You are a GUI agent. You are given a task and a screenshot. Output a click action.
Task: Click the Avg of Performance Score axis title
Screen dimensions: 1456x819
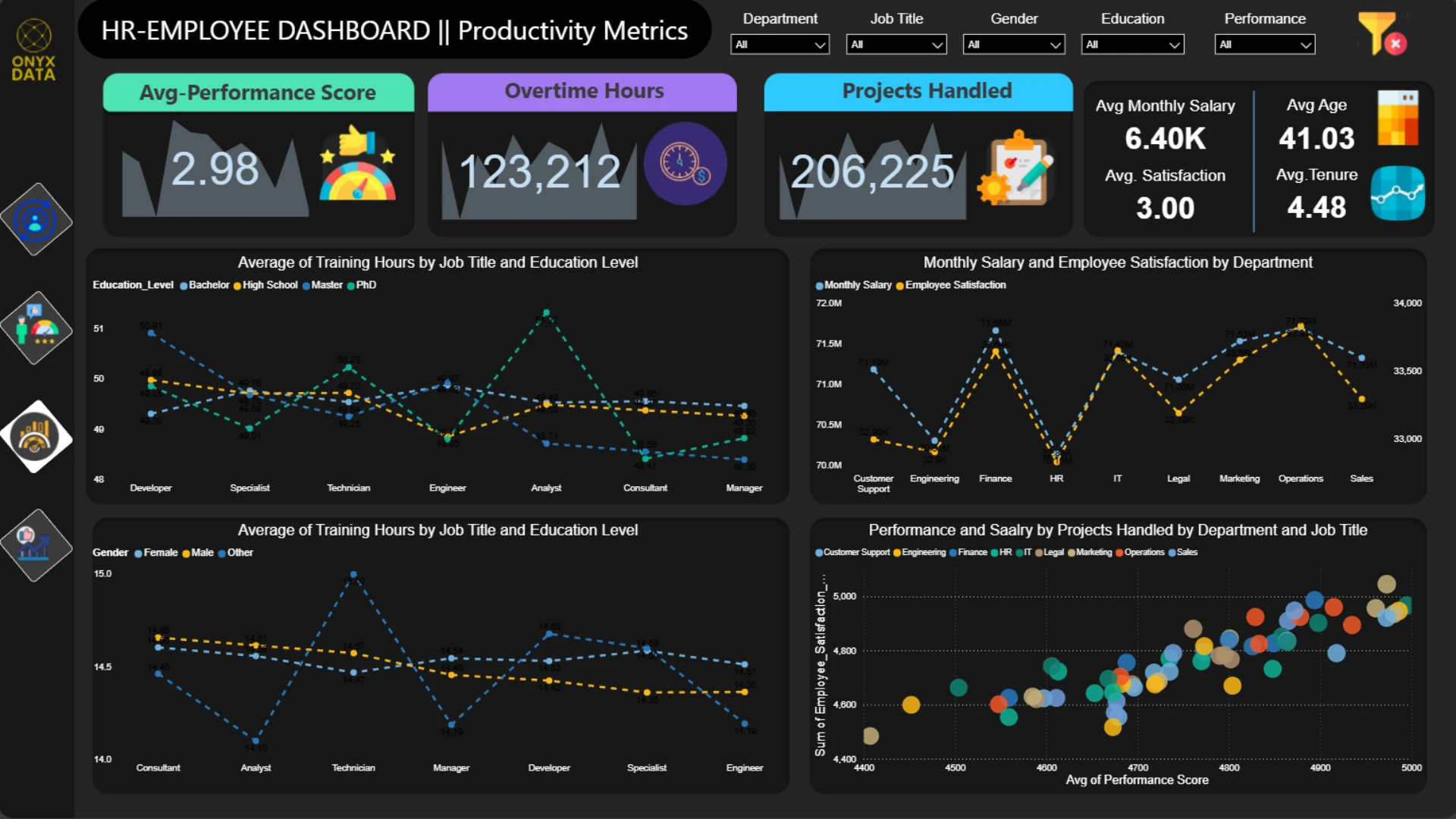coord(1137,780)
